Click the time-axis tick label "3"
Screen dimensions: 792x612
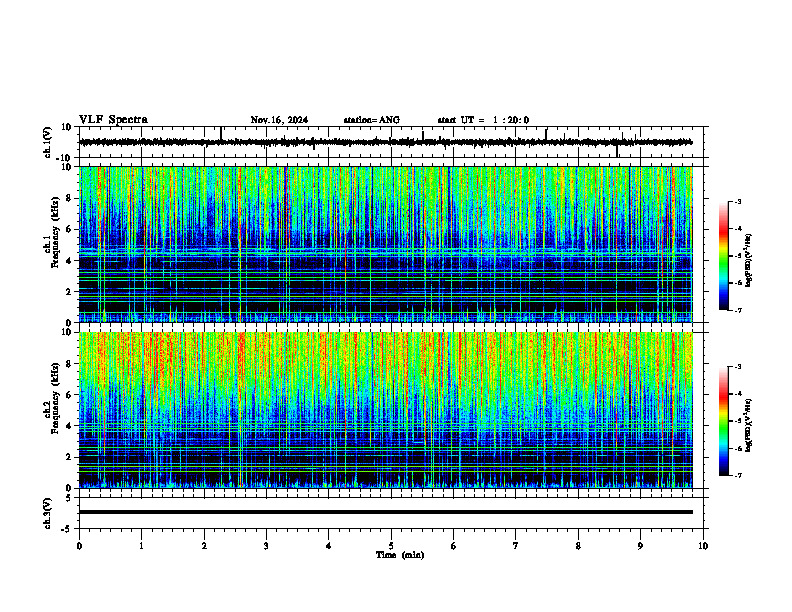point(266,546)
